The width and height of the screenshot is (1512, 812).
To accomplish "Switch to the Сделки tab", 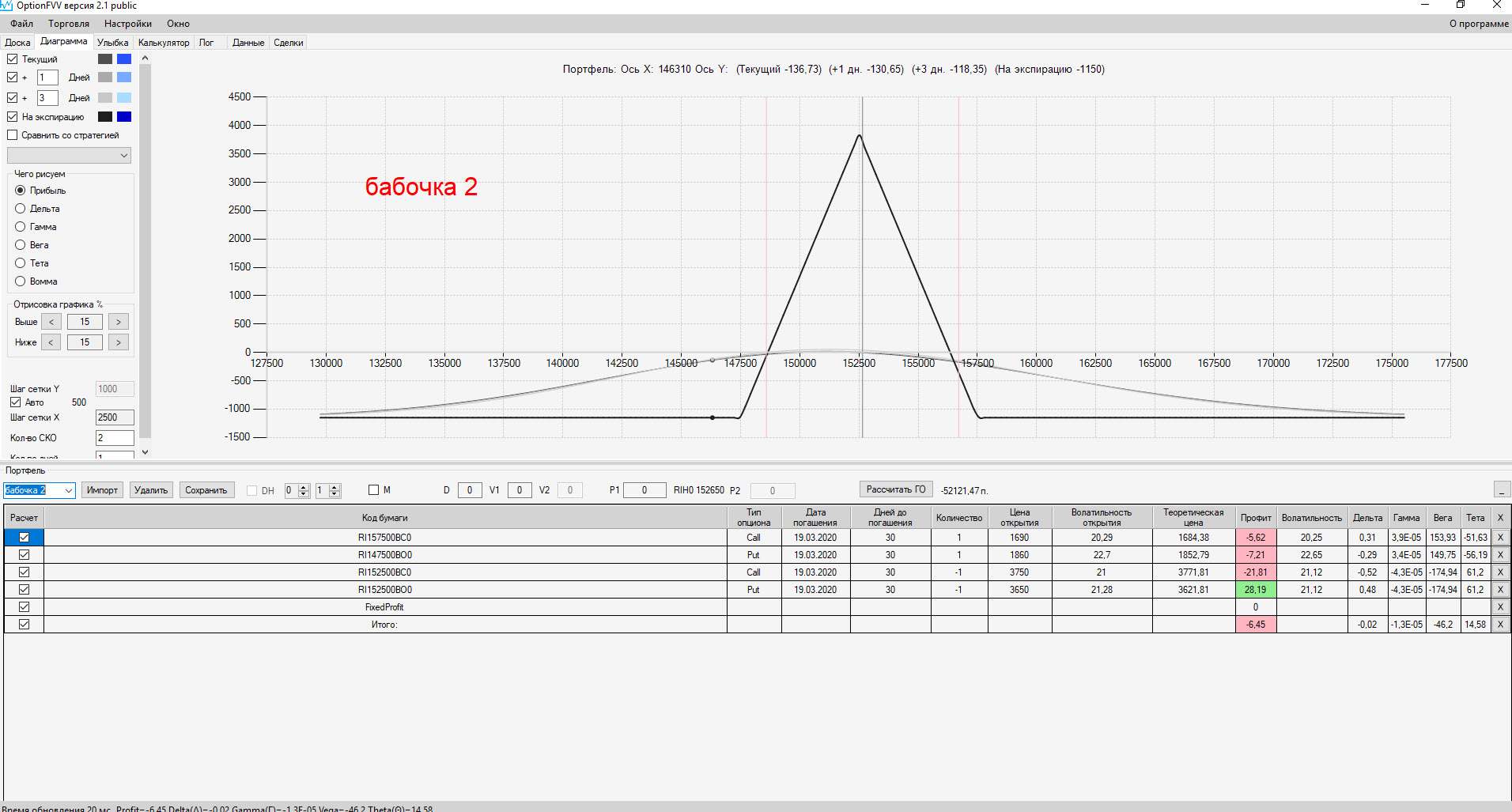I will tap(289, 43).
